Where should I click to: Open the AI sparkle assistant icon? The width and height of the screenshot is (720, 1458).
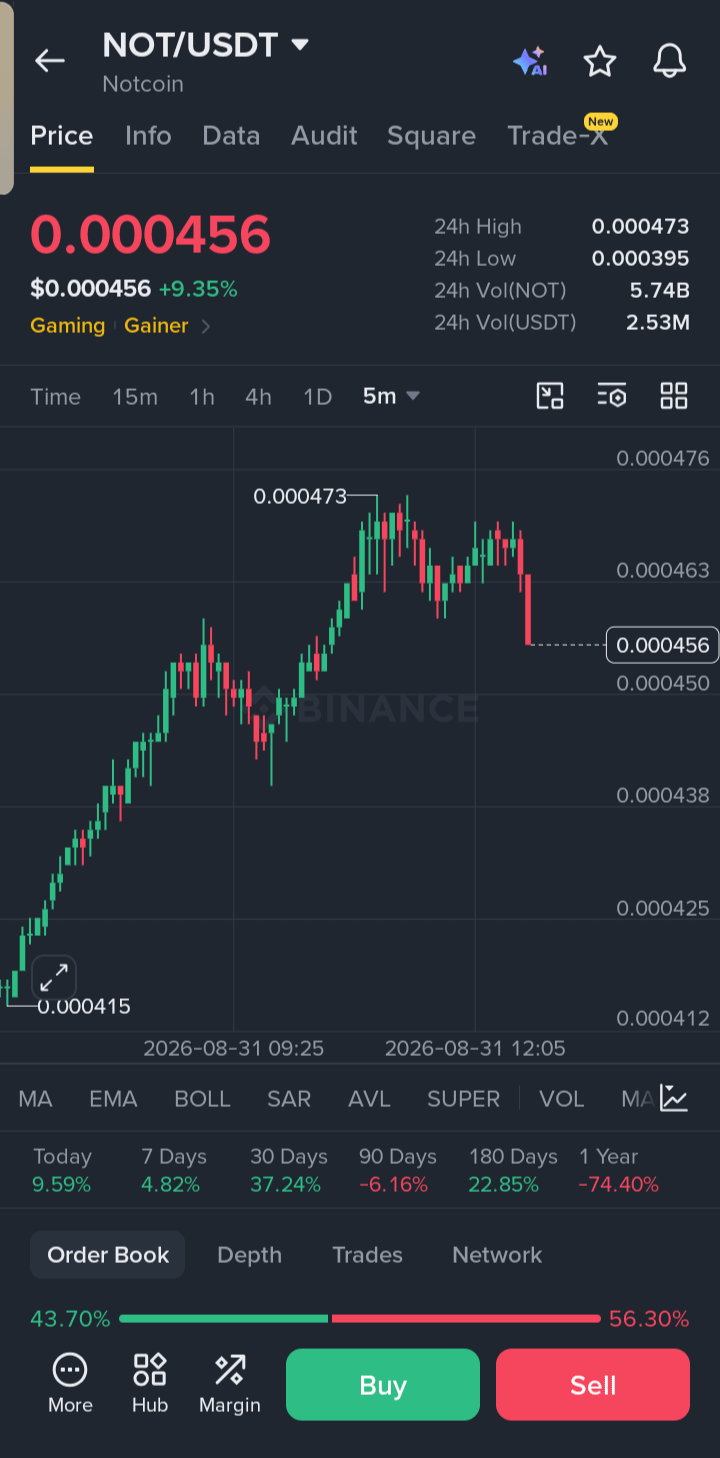(x=529, y=61)
